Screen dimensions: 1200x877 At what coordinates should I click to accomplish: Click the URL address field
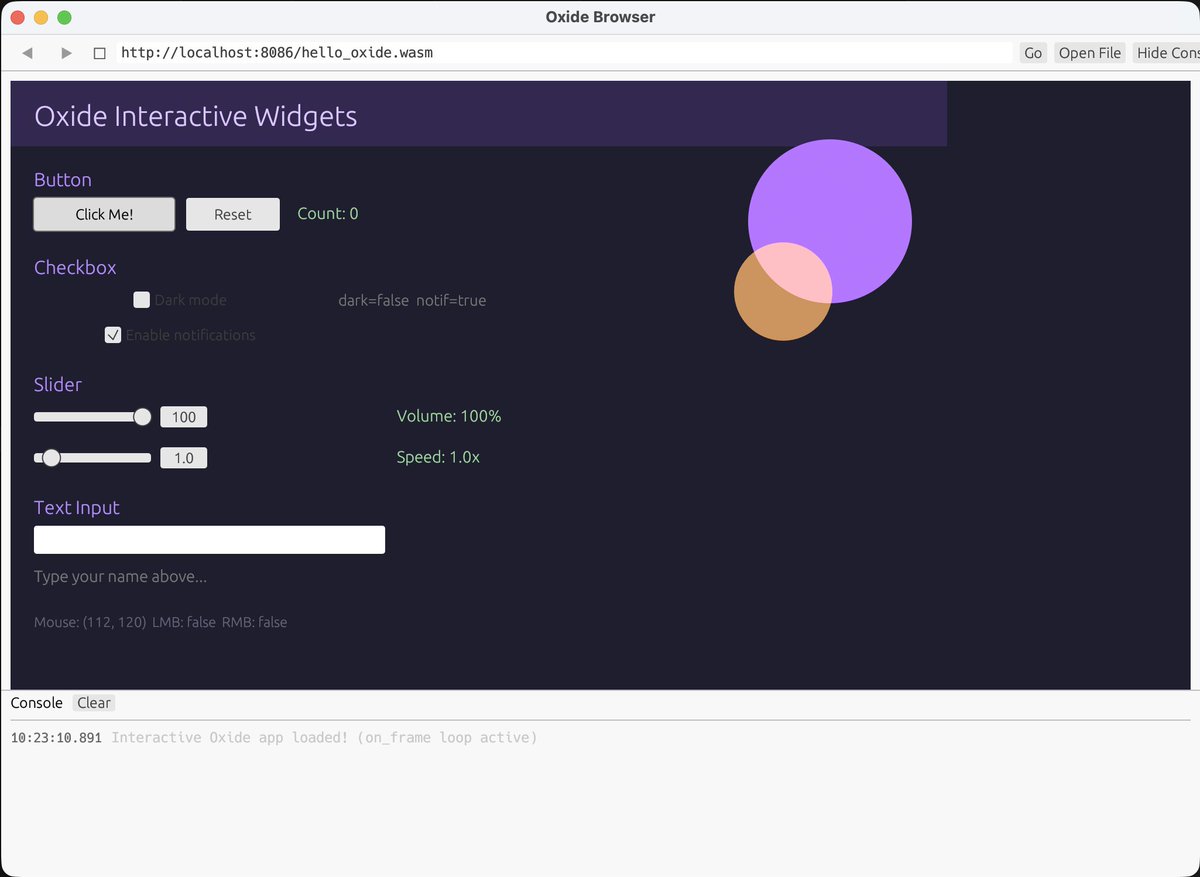[x=565, y=53]
